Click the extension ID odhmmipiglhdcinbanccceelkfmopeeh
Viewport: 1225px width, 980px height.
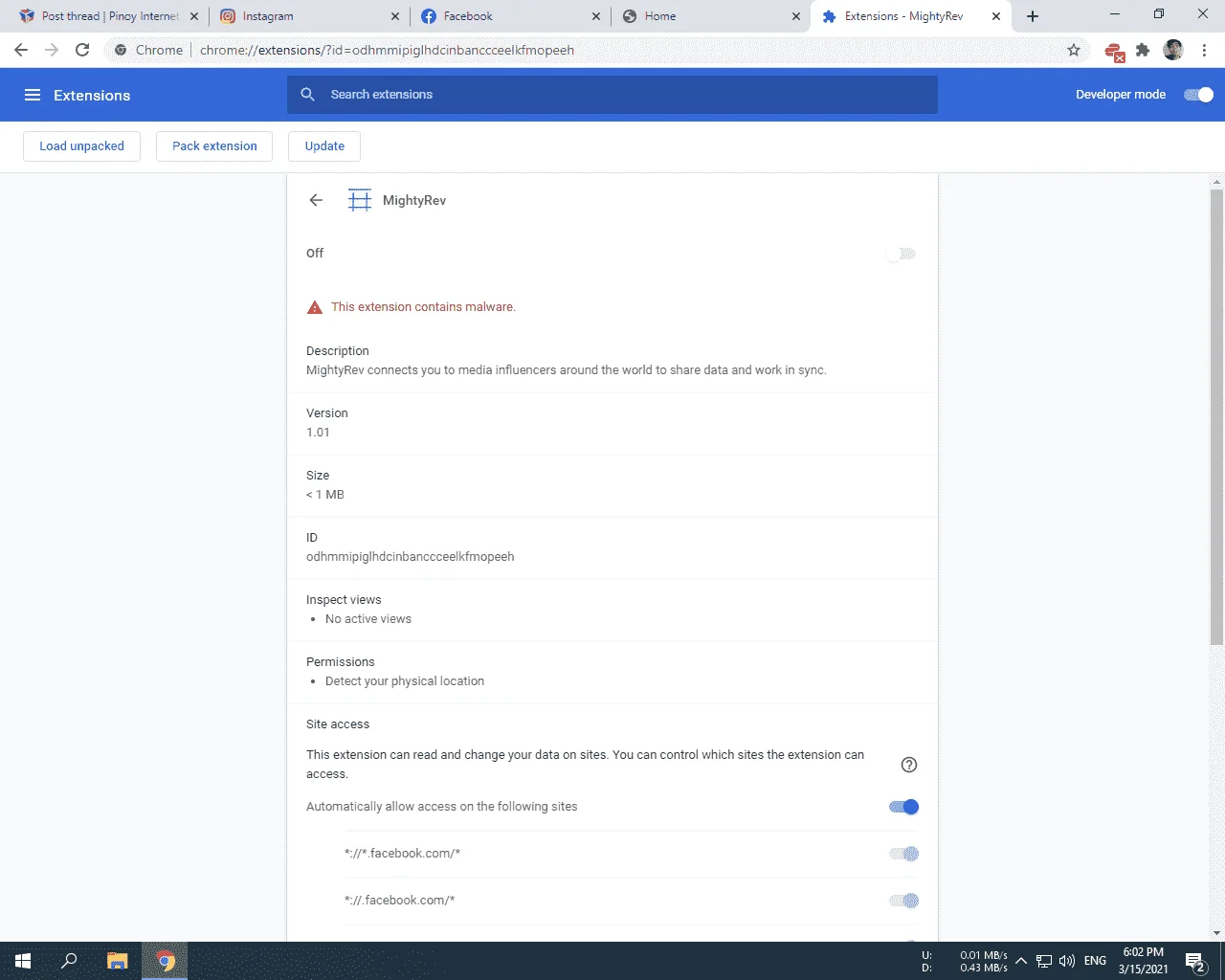pos(411,557)
